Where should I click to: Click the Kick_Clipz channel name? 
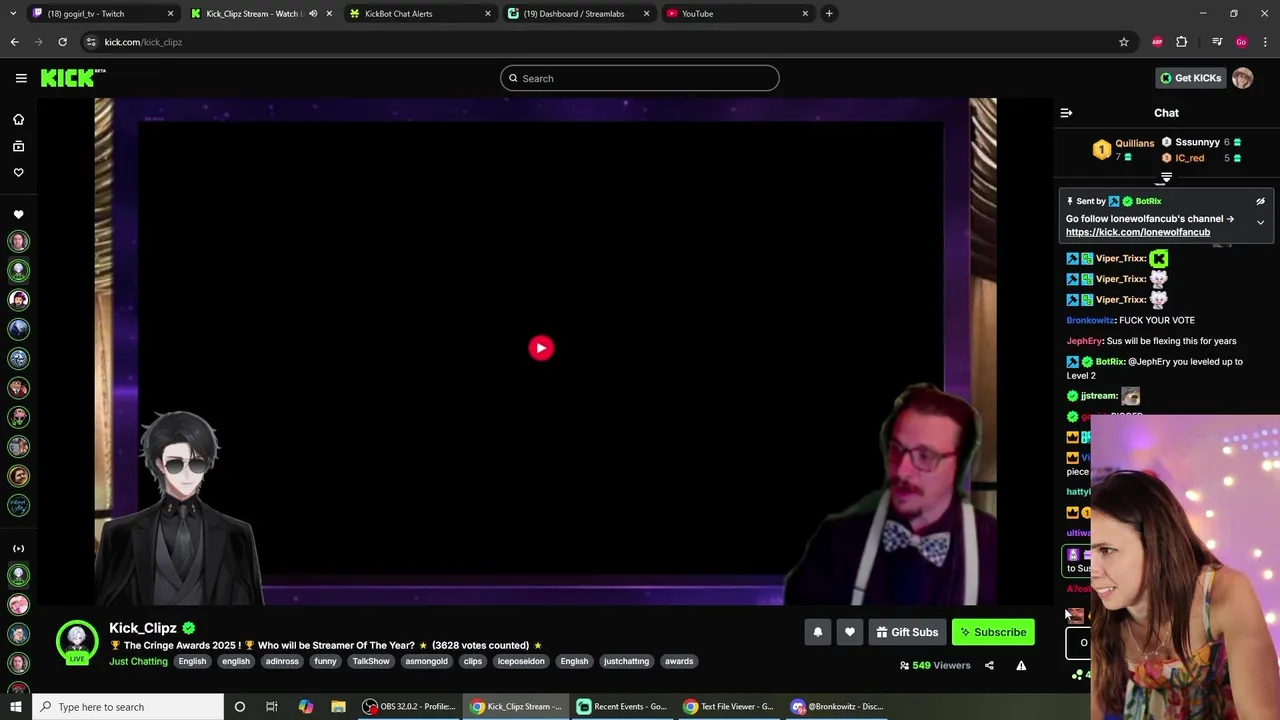(143, 628)
